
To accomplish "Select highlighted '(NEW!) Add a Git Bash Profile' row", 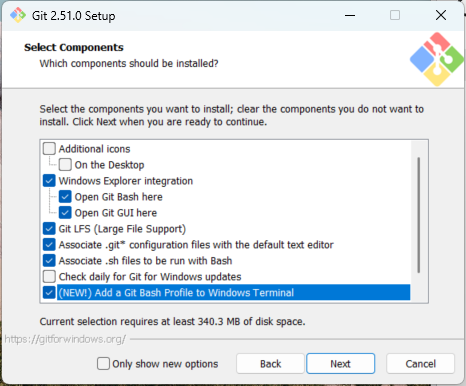I will [x=233, y=293].
